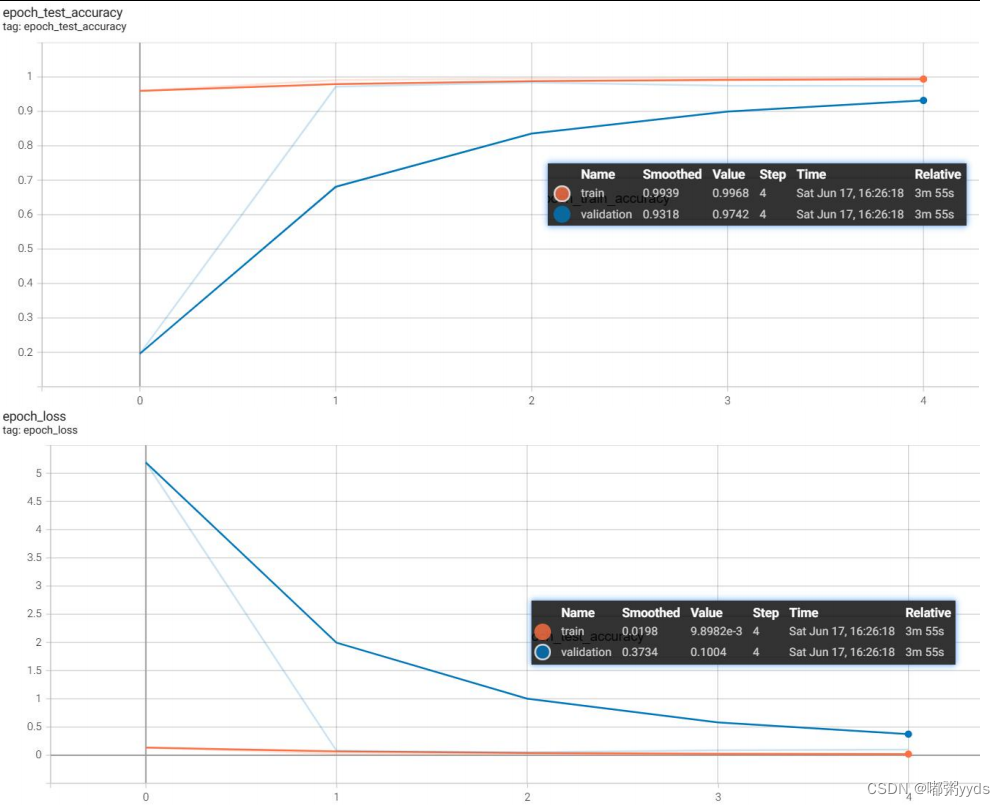Click the epoch_test_accuracy chart title

(x=62, y=12)
